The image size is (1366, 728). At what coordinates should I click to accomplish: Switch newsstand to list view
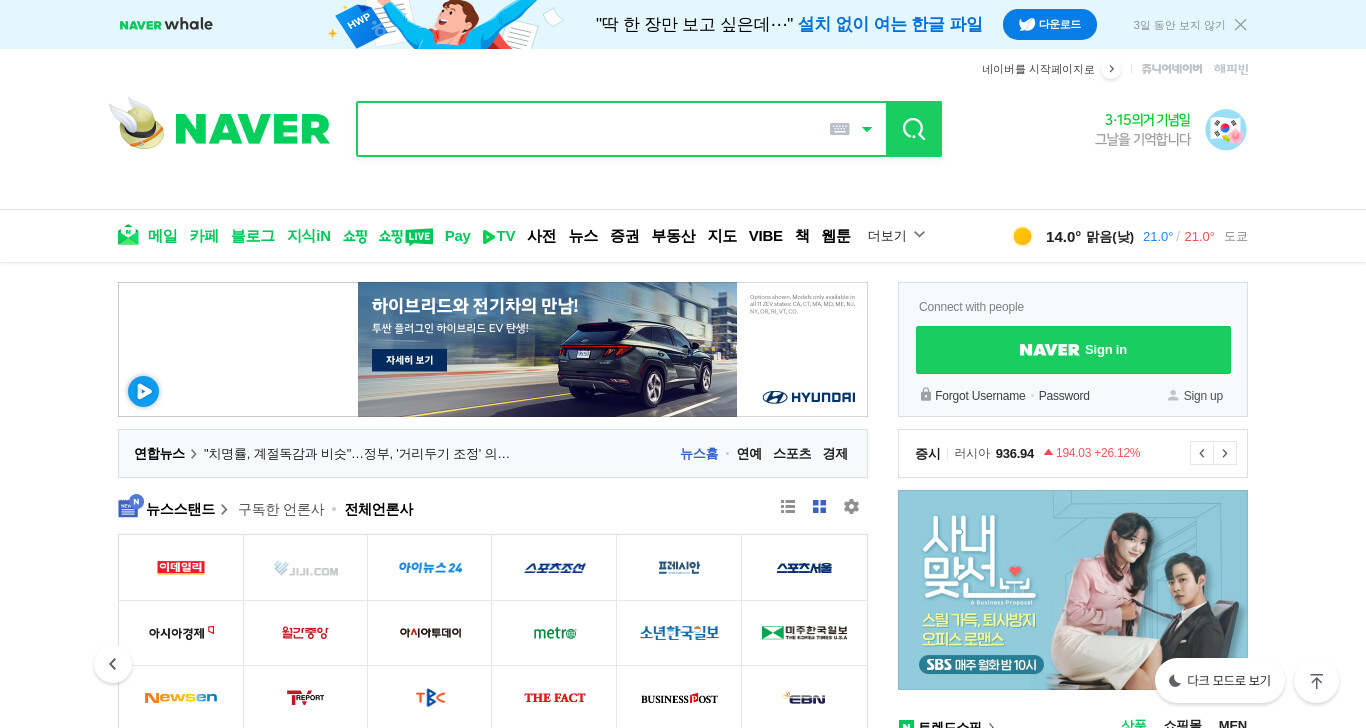(x=788, y=507)
